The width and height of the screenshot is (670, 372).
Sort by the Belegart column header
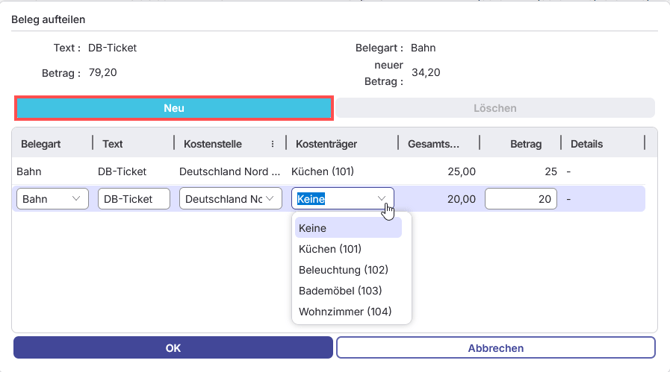(x=41, y=144)
